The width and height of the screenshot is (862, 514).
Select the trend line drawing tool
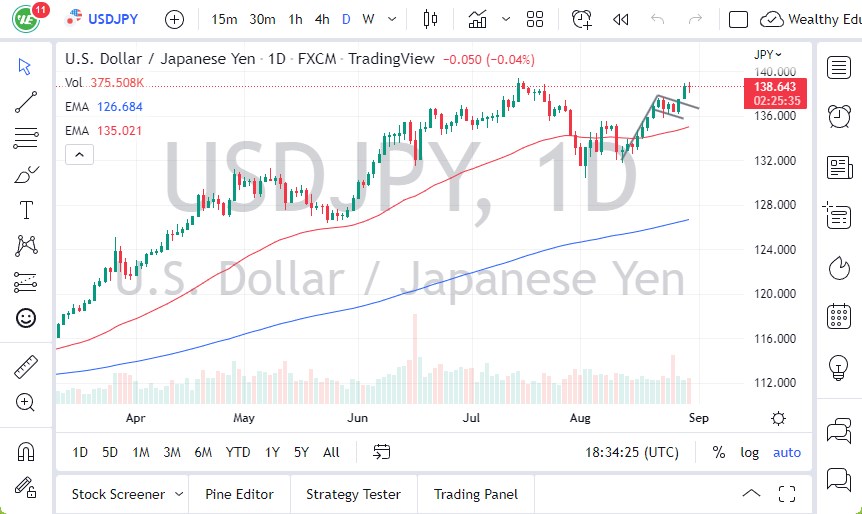[x=26, y=101]
